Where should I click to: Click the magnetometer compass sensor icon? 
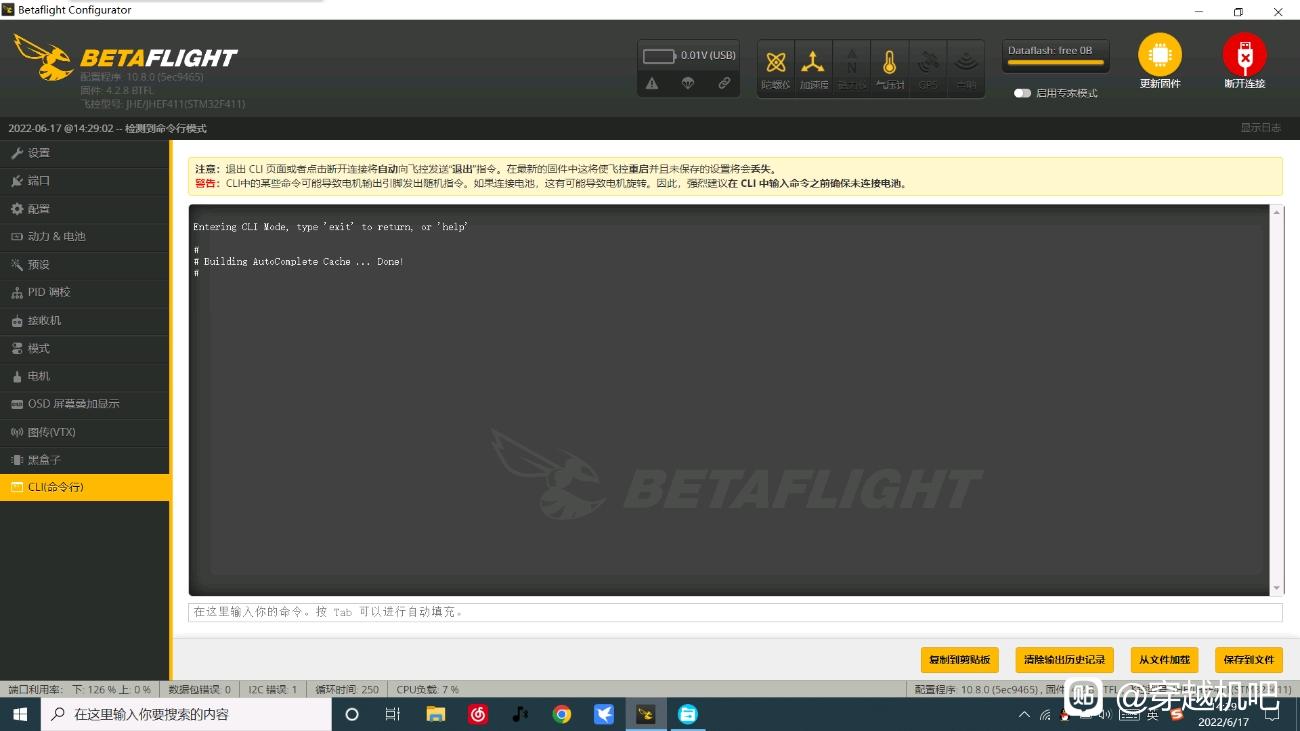coord(851,68)
